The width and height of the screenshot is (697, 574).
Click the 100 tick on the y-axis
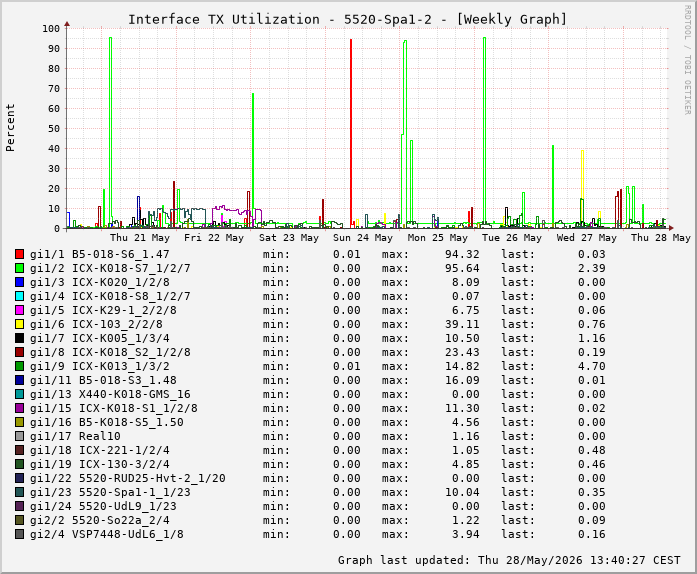(51, 28)
